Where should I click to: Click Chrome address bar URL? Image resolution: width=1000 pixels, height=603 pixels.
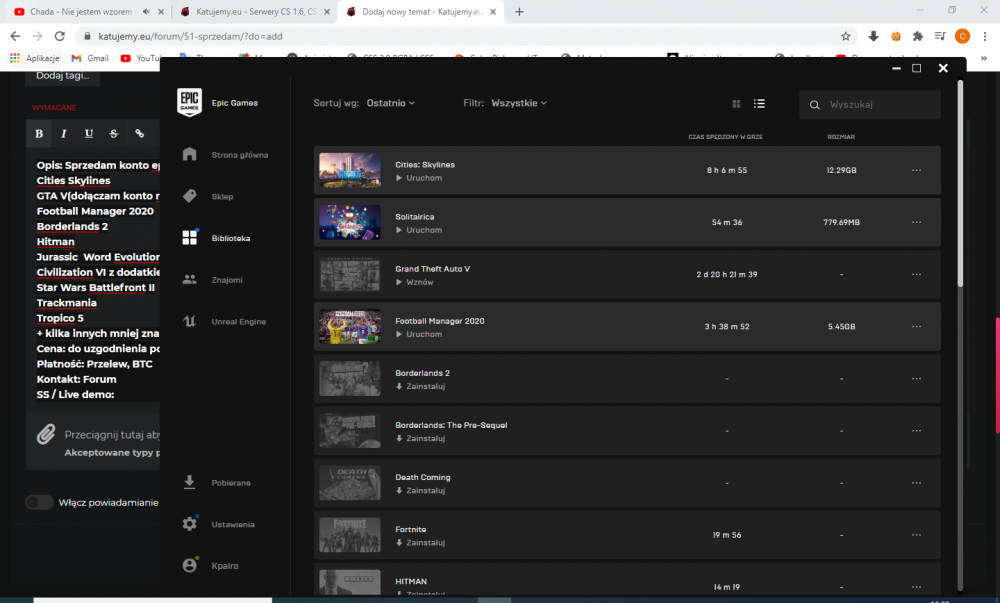pyautogui.click(x=190, y=36)
